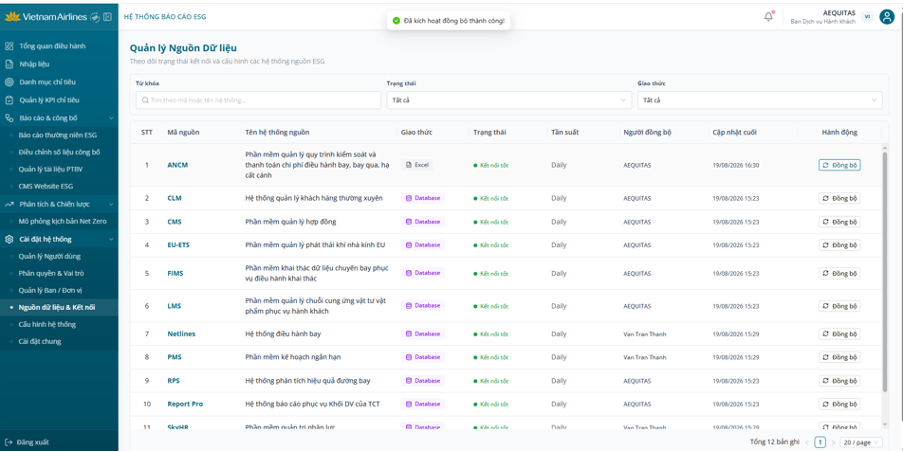Switch language with the VI toggle
This screenshot has width=904, height=452.
click(867, 17)
